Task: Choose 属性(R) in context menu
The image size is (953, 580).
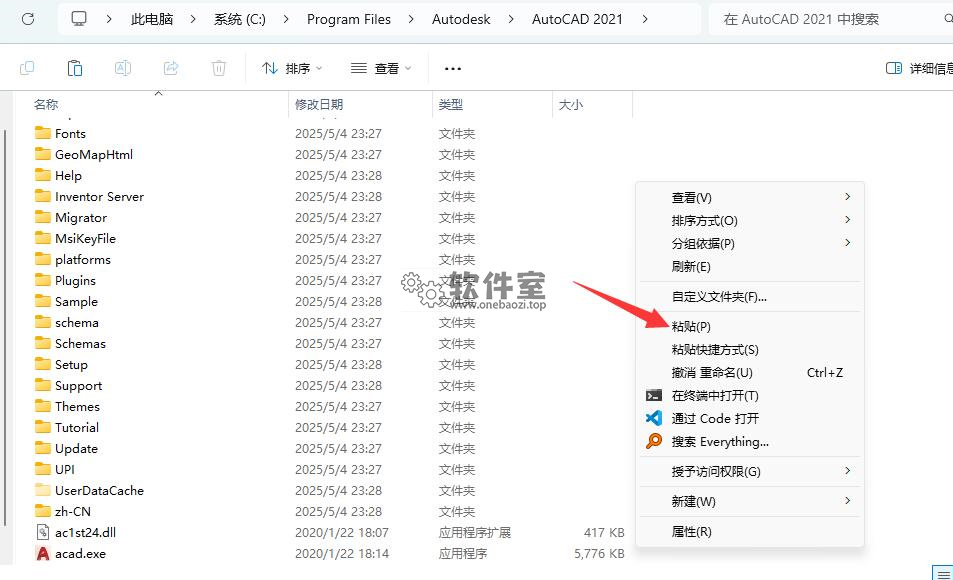Action: [750, 532]
